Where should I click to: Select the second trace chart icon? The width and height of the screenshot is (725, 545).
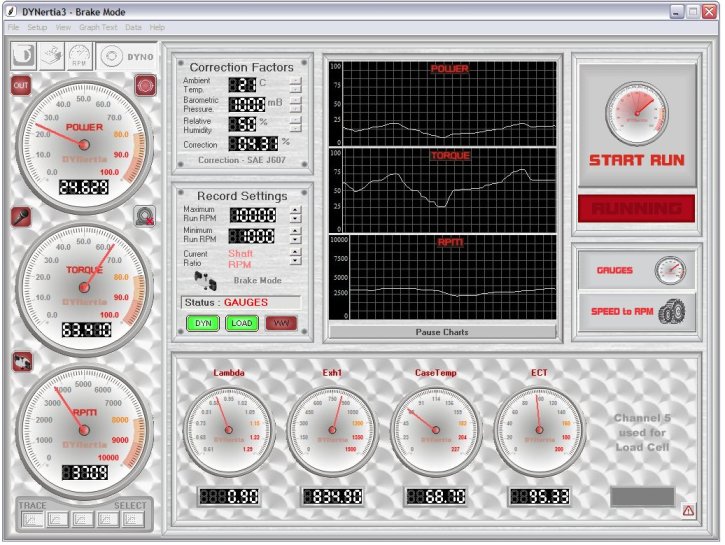pyautogui.click(x=57, y=520)
